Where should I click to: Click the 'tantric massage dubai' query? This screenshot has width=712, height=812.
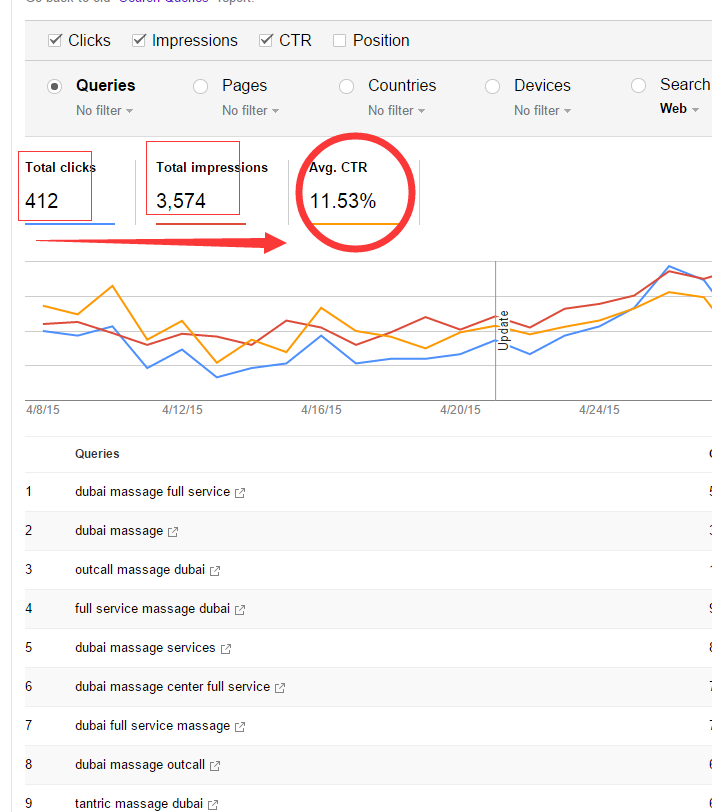tap(139, 804)
